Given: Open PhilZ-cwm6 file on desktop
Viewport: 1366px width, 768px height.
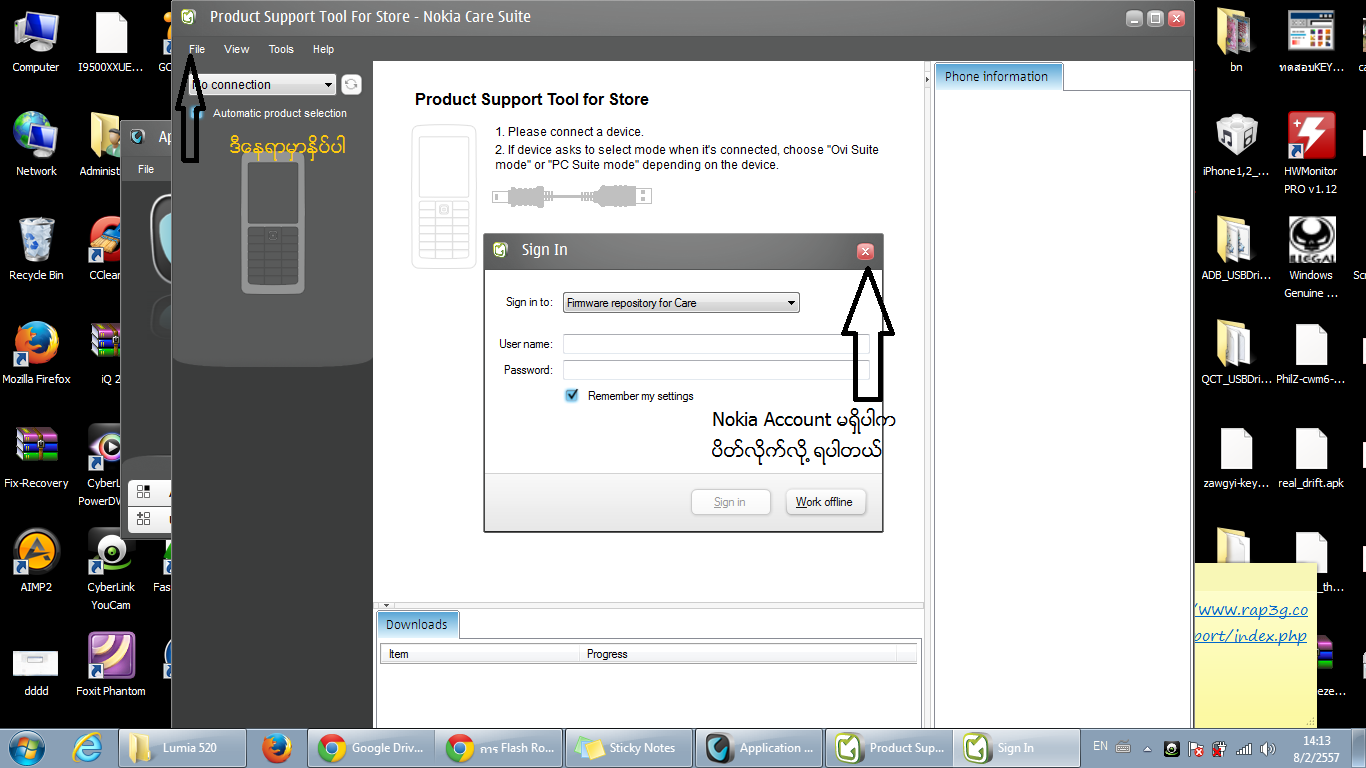Looking at the screenshot, I should 1310,353.
